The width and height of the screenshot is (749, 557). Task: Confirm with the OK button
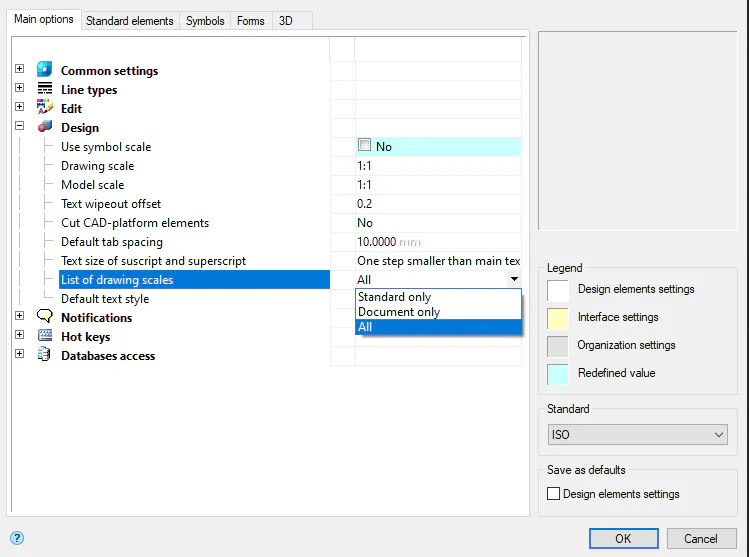click(623, 538)
